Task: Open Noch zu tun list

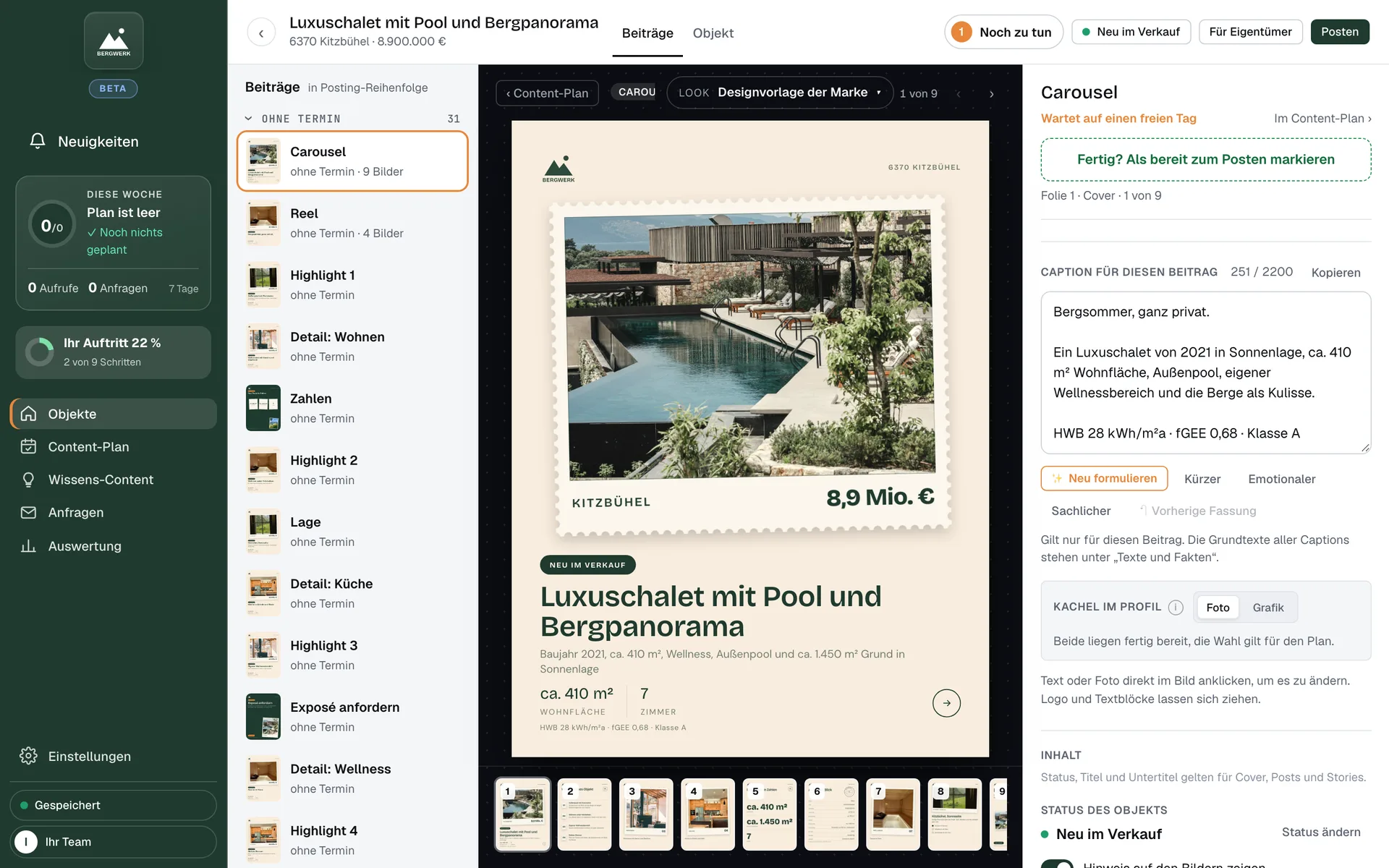Action: click(1003, 32)
